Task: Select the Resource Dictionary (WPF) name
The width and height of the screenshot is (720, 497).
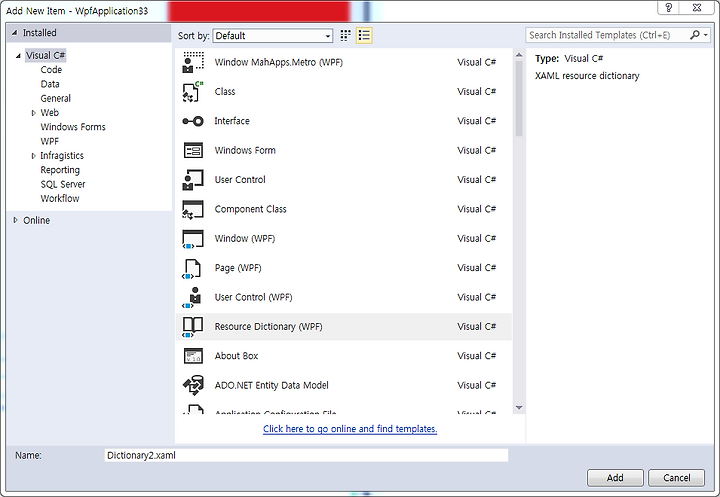Action: [269, 327]
